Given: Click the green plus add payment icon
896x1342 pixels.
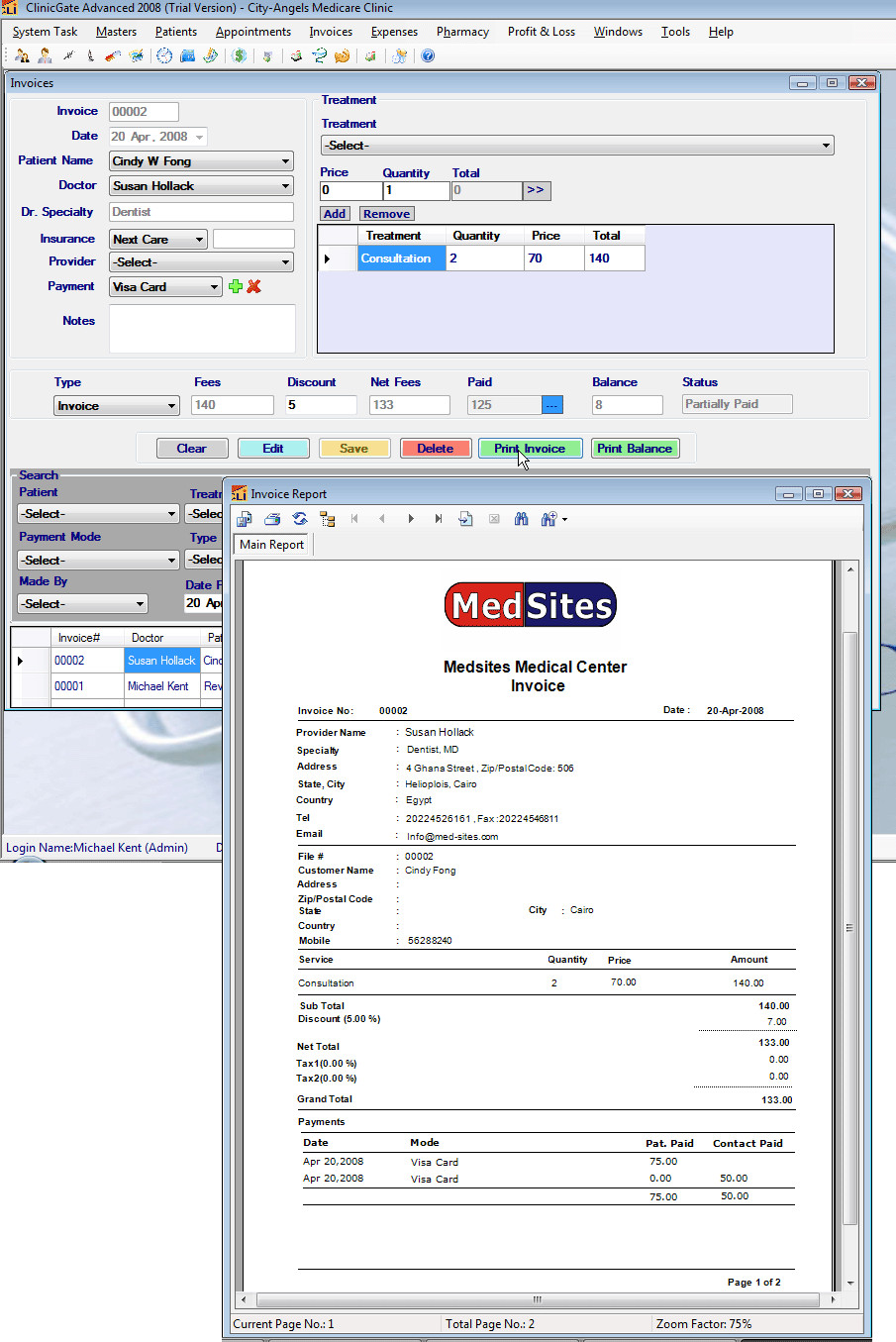Looking at the screenshot, I should point(236,286).
